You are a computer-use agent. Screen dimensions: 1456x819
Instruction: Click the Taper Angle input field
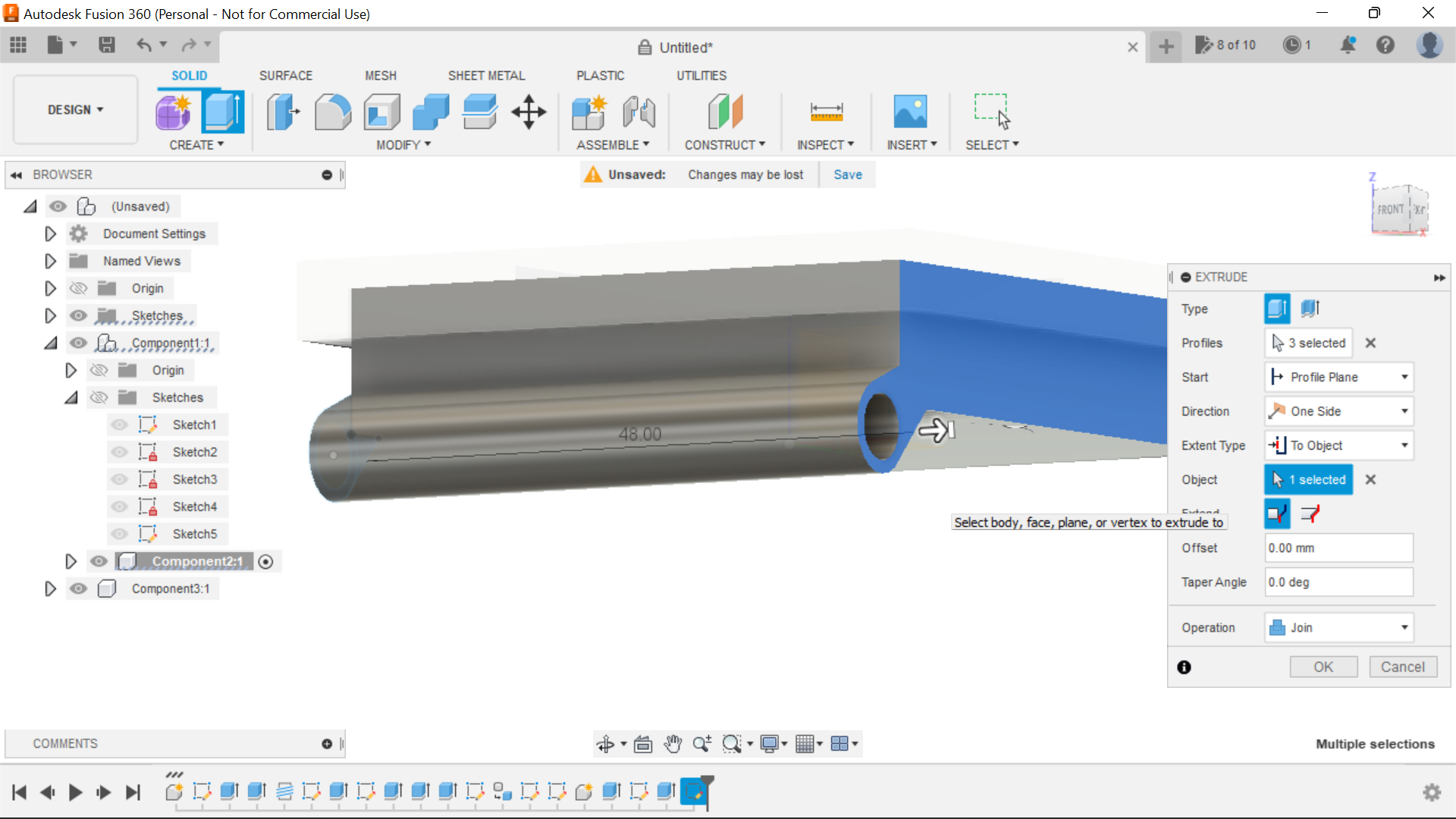[1338, 582]
